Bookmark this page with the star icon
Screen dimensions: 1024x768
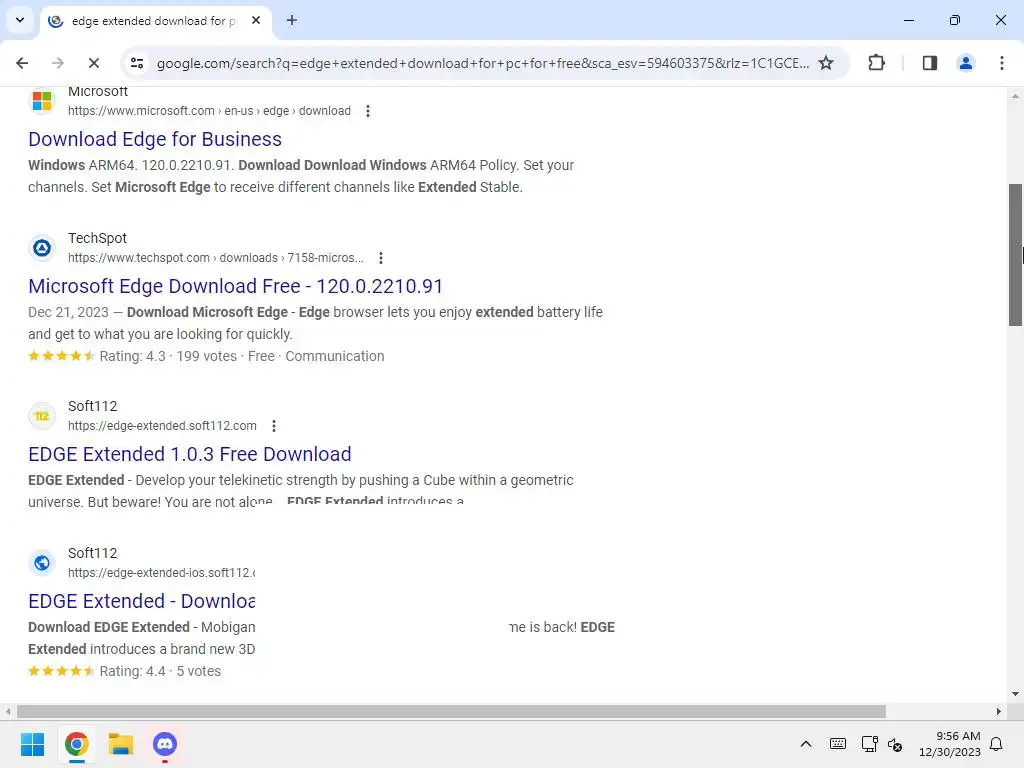click(826, 63)
